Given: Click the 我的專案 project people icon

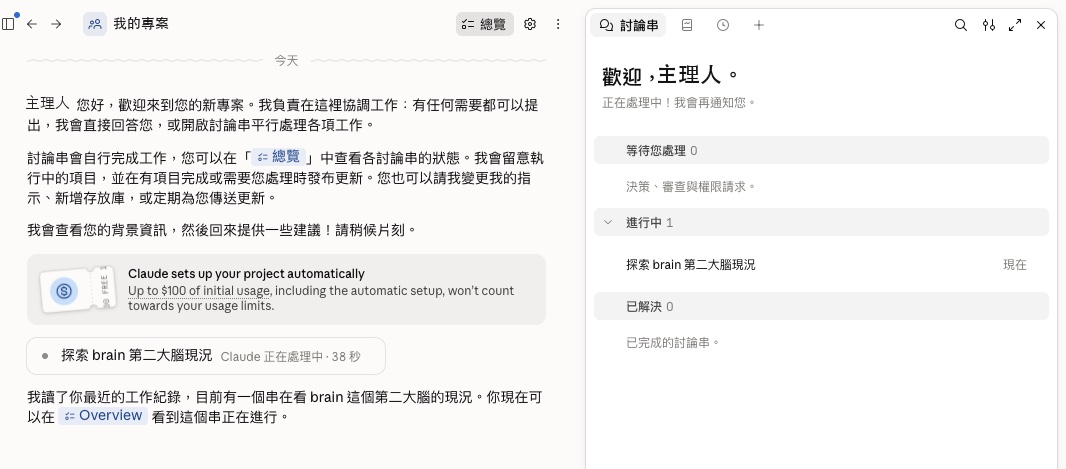Looking at the screenshot, I should pyautogui.click(x=95, y=24).
